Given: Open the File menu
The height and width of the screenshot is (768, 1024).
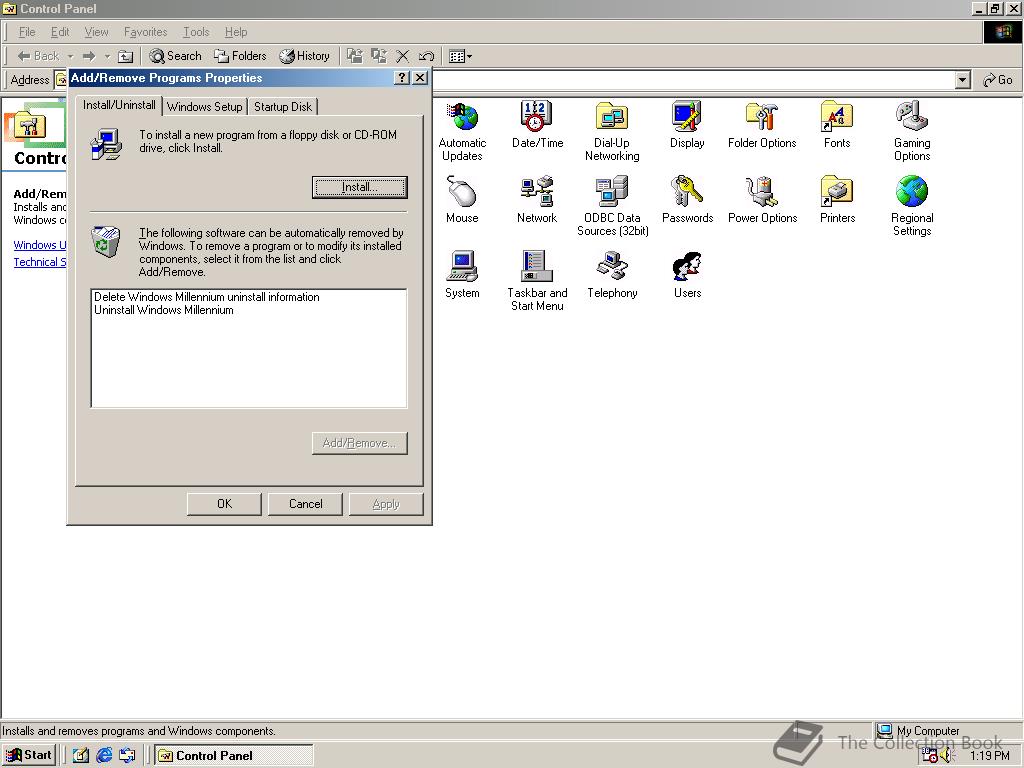Looking at the screenshot, I should [x=27, y=32].
